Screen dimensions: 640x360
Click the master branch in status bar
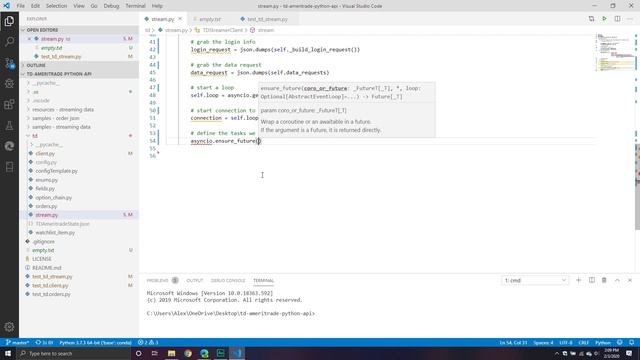[x=17, y=342]
